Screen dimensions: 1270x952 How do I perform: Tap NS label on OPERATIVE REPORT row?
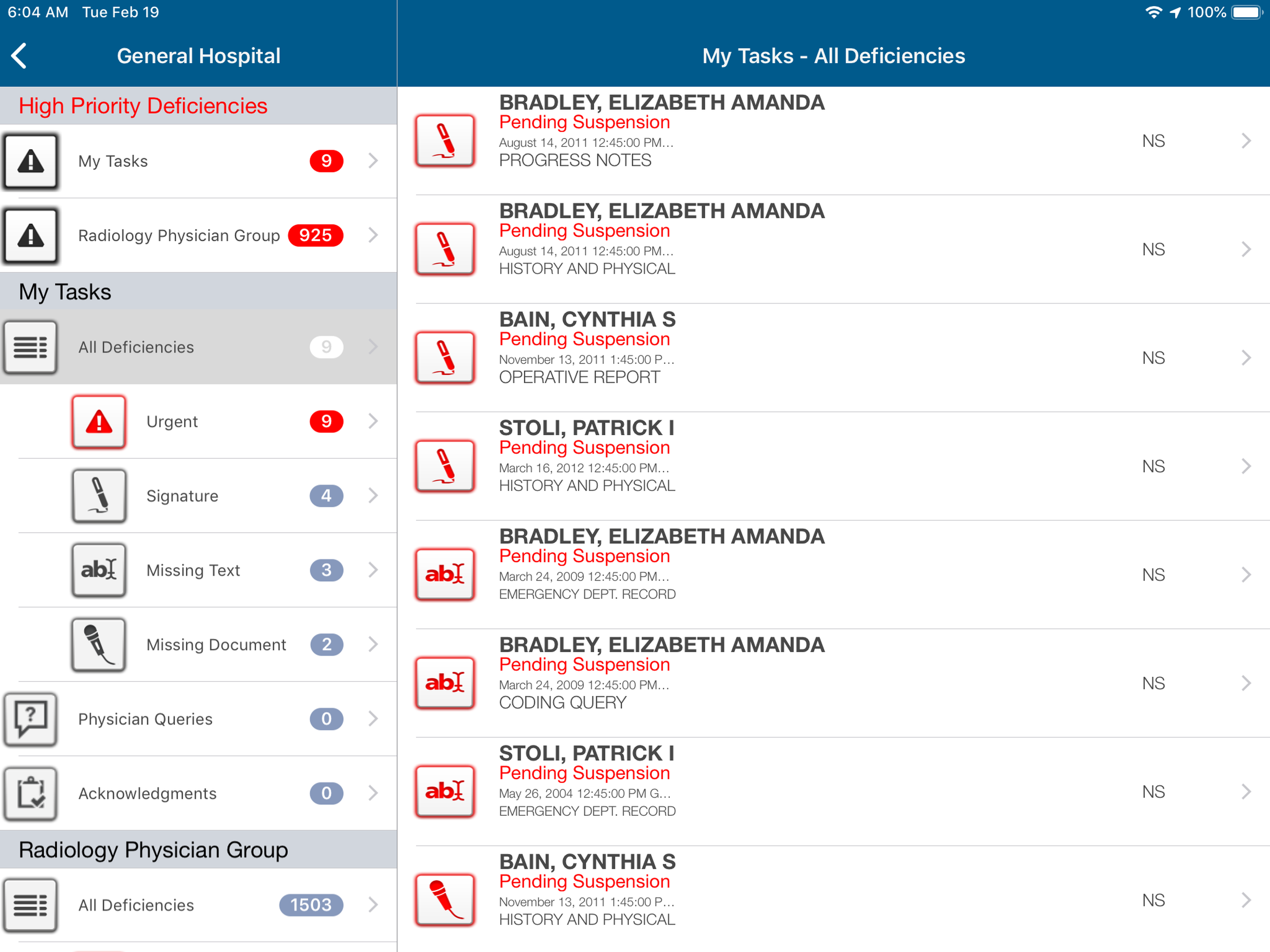pos(1153,358)
